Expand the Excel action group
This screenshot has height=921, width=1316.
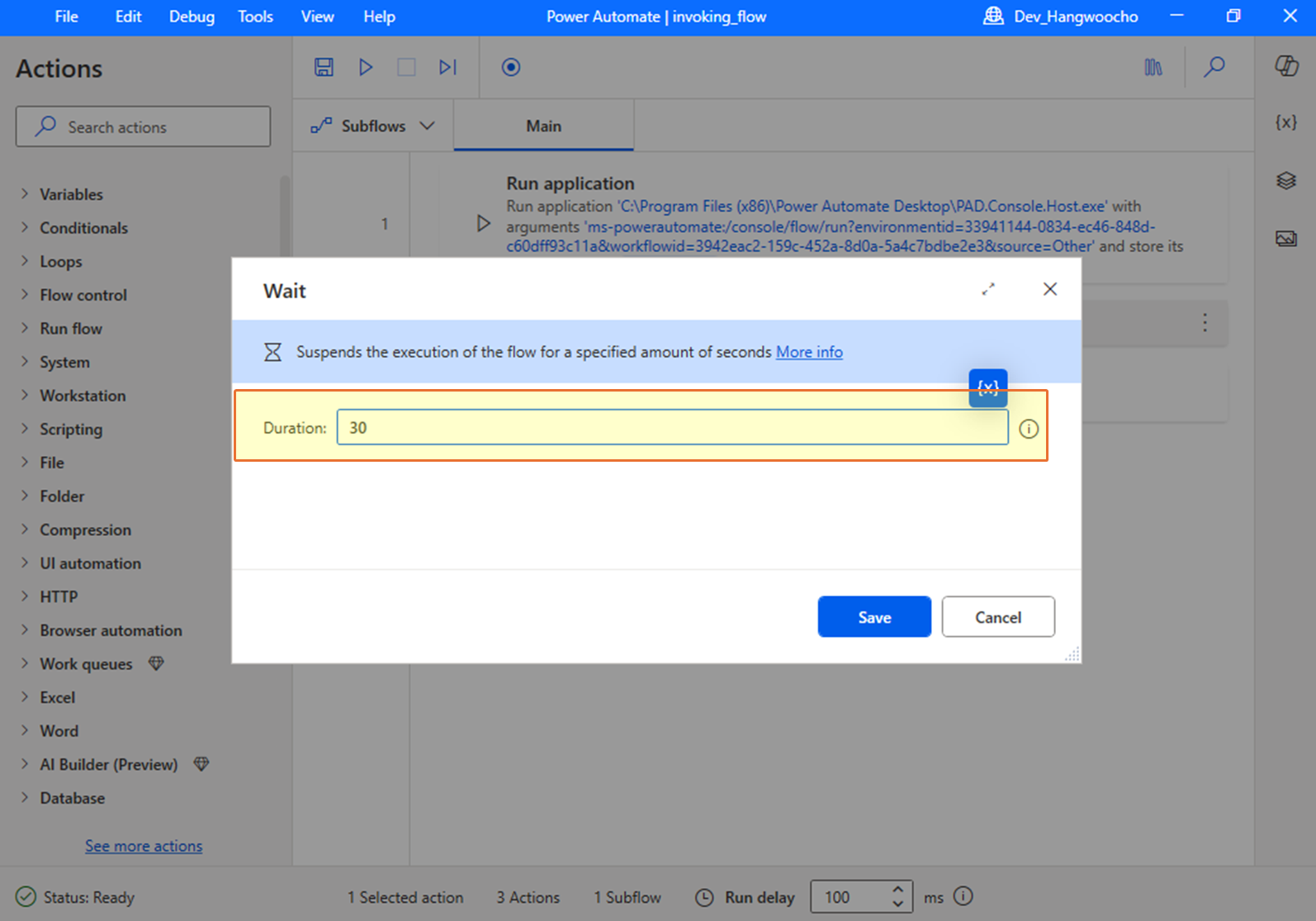25,697
